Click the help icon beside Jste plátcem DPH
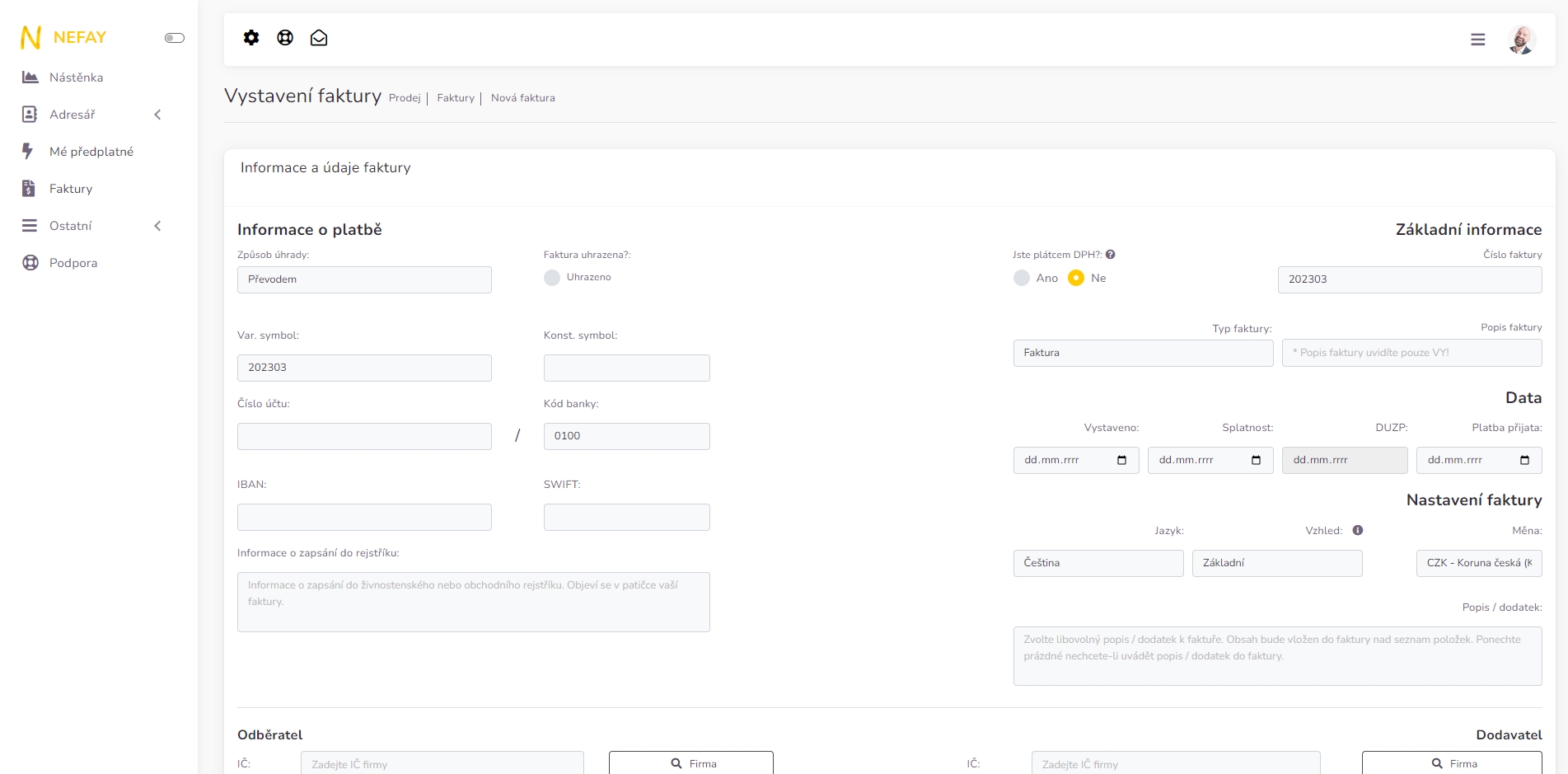 click(1111, 255)
